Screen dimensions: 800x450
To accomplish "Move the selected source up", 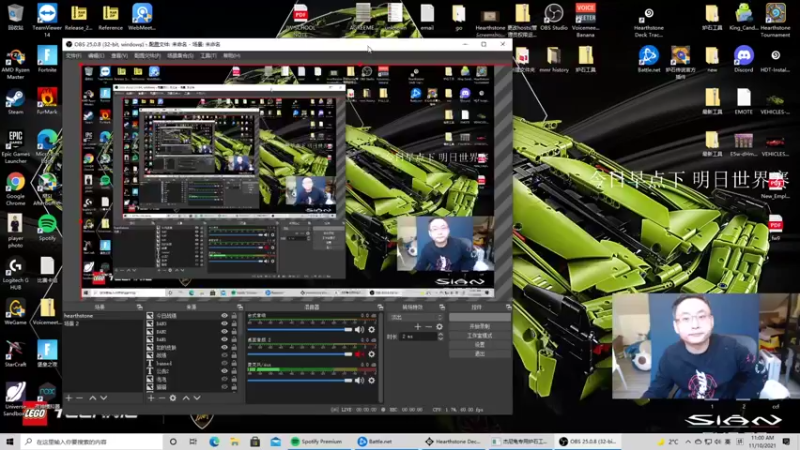I will (186, 398).
